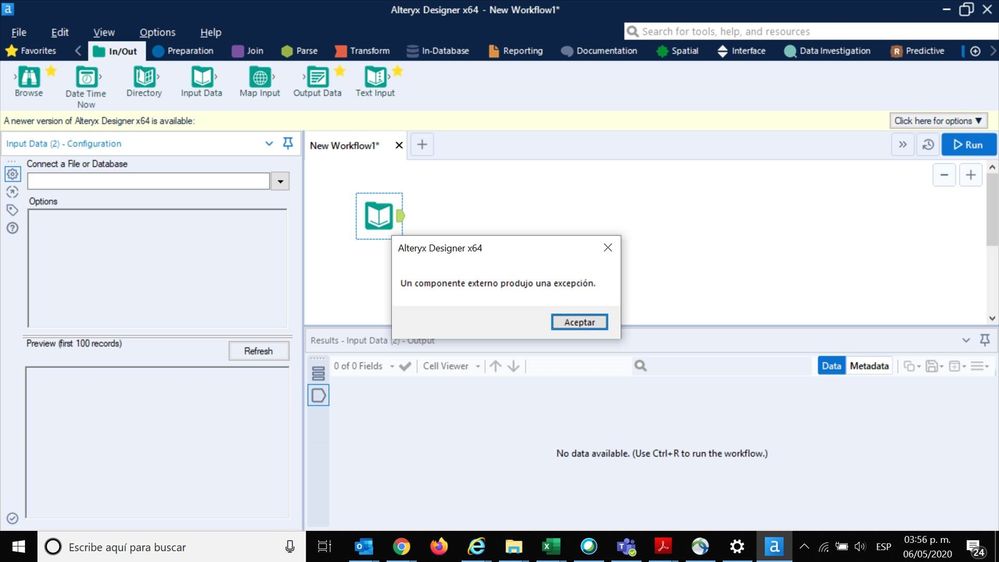Viewport: 999px width, 562px height.
Task: Add tool palette with plus circle icon
Action: point(975,51)
